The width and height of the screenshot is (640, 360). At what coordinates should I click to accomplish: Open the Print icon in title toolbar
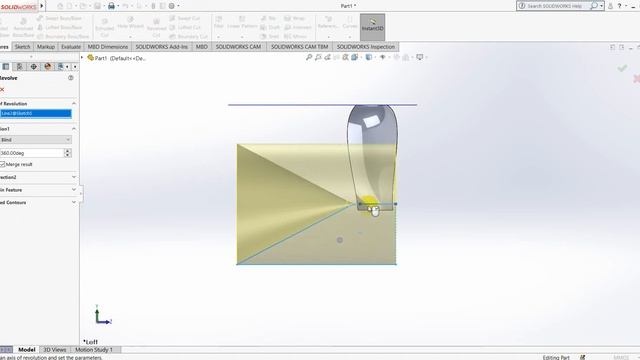111,6
